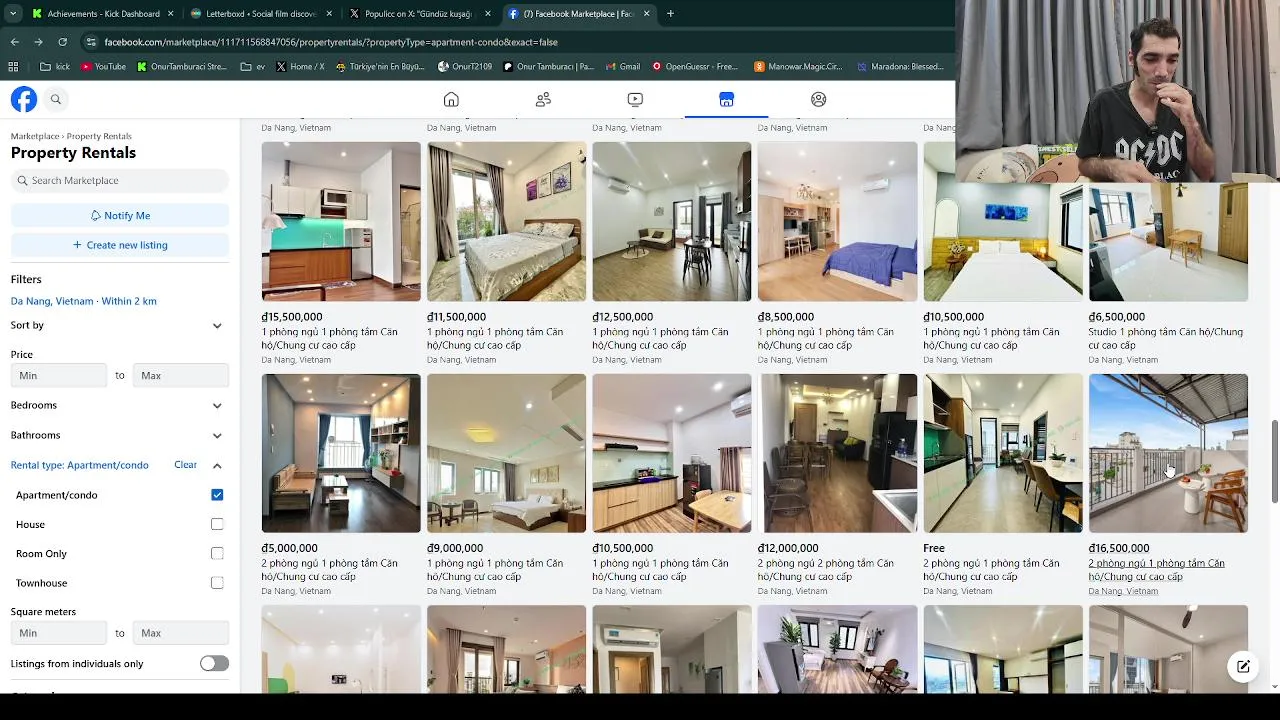Click the Search Marketplace field

pyautogui.click(x=120, y=181)
